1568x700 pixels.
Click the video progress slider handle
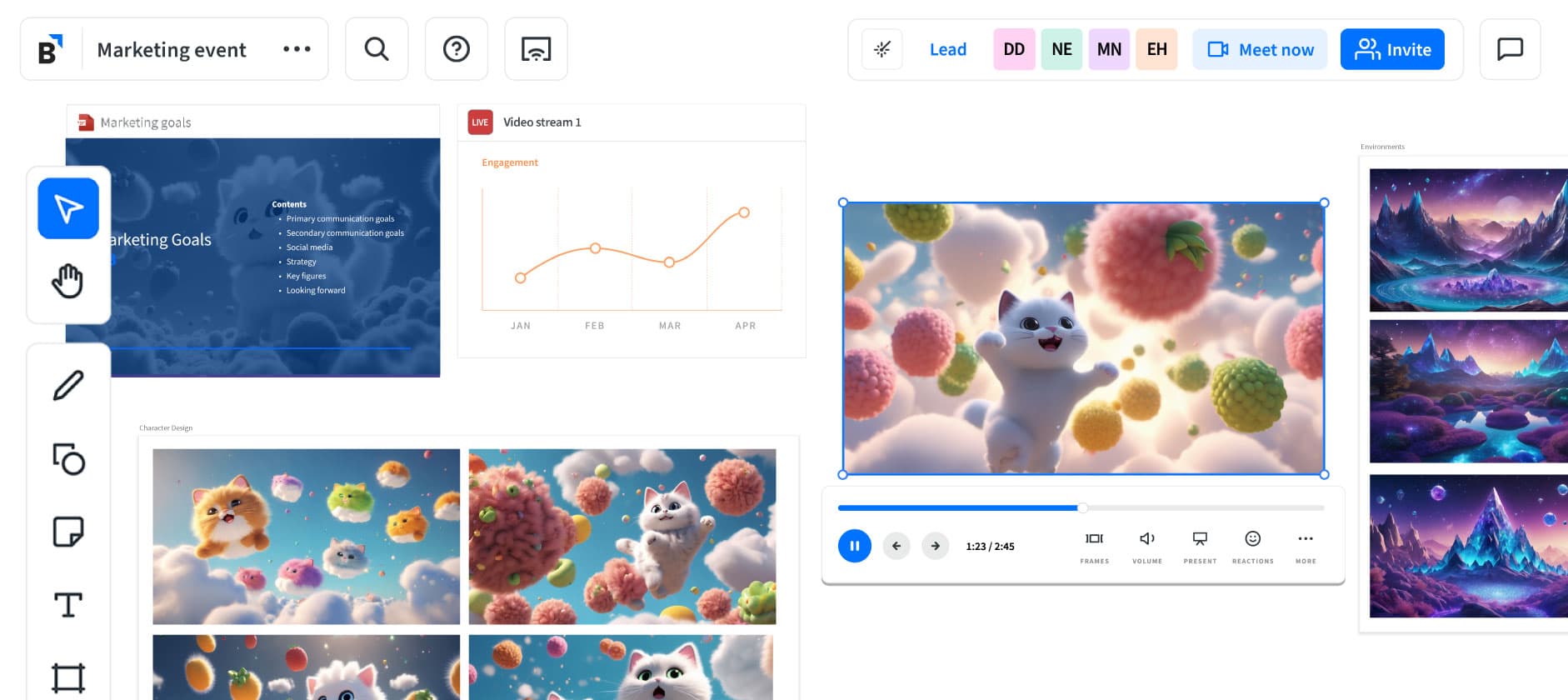click(x=1082, y=507)
